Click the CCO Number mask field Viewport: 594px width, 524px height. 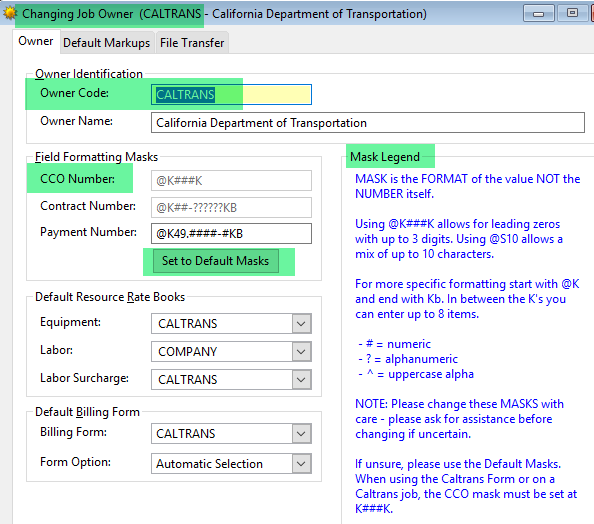pyautogui.click(x=231, y=180)
